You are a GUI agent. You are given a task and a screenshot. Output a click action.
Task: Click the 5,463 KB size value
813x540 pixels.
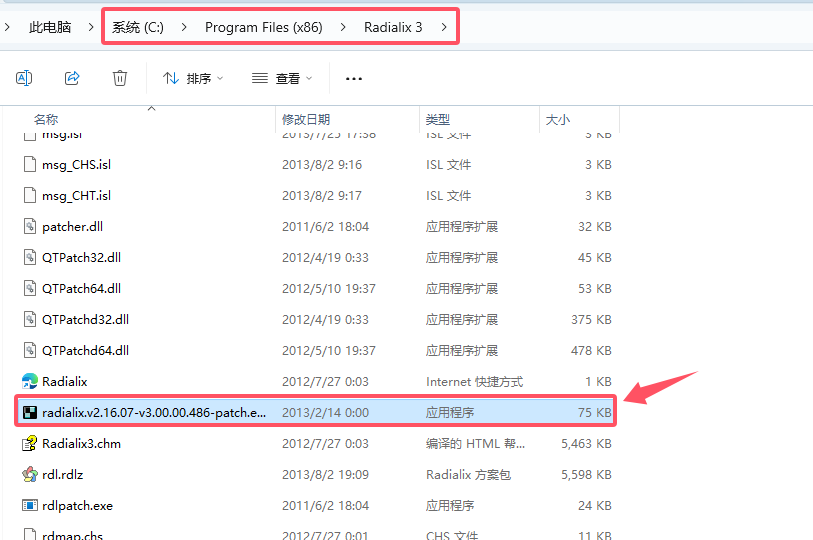point(586,444)
